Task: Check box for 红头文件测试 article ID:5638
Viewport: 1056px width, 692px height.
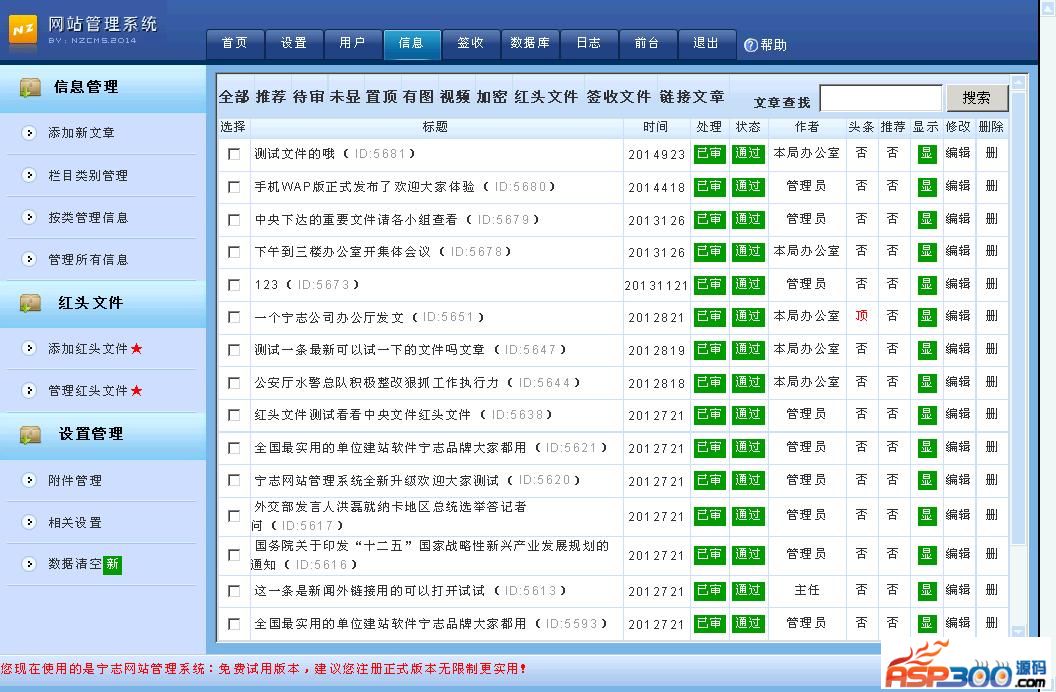Action: pos(234,415)
